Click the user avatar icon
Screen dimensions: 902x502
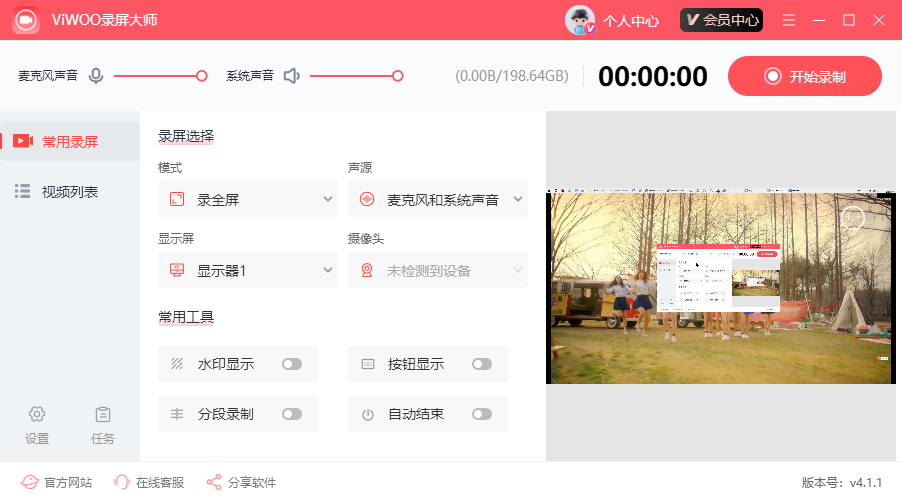click(580, 20)
